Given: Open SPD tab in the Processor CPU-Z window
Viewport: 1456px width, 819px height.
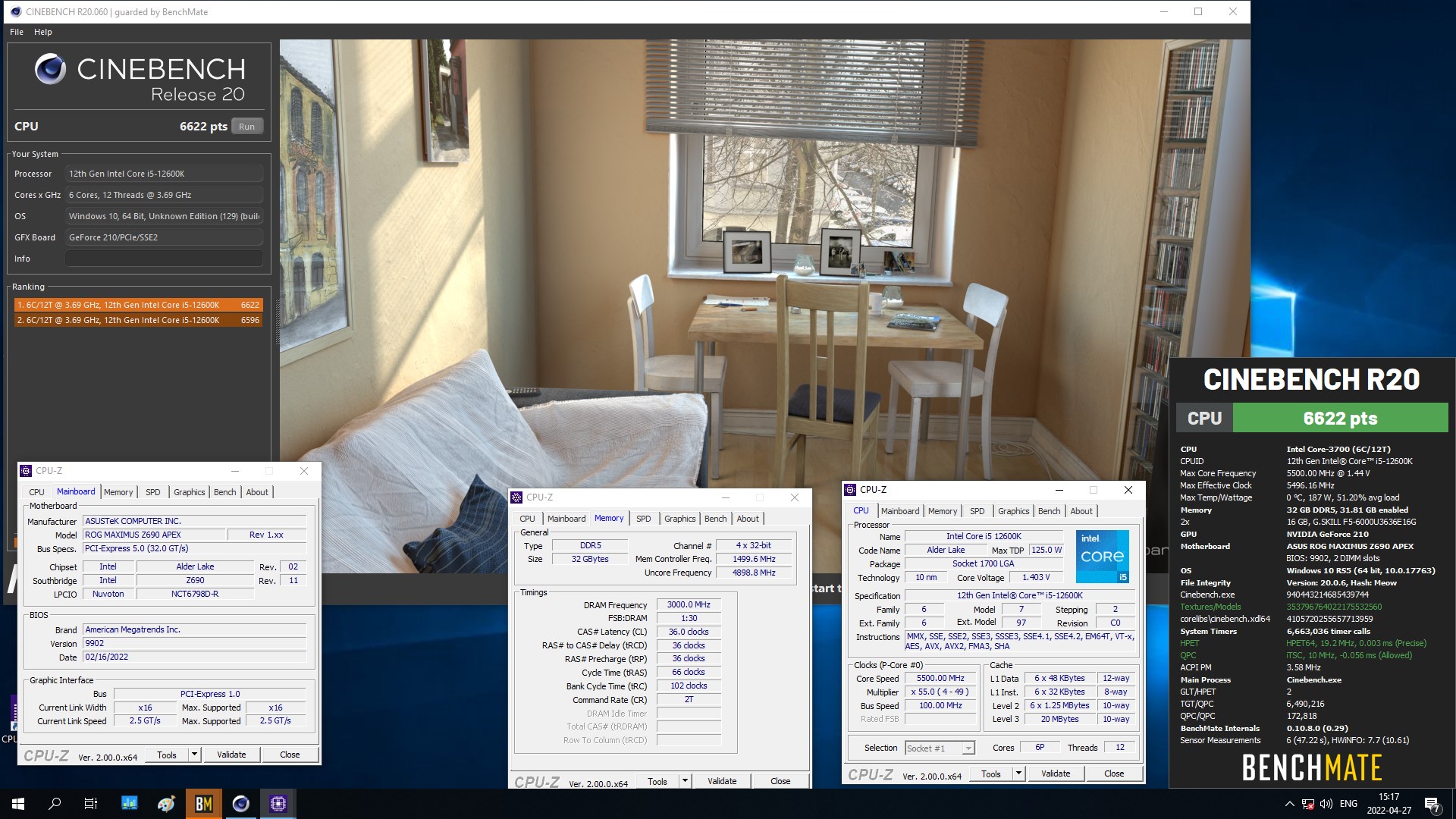Looking at the screenshot, I should pos(977,511).
